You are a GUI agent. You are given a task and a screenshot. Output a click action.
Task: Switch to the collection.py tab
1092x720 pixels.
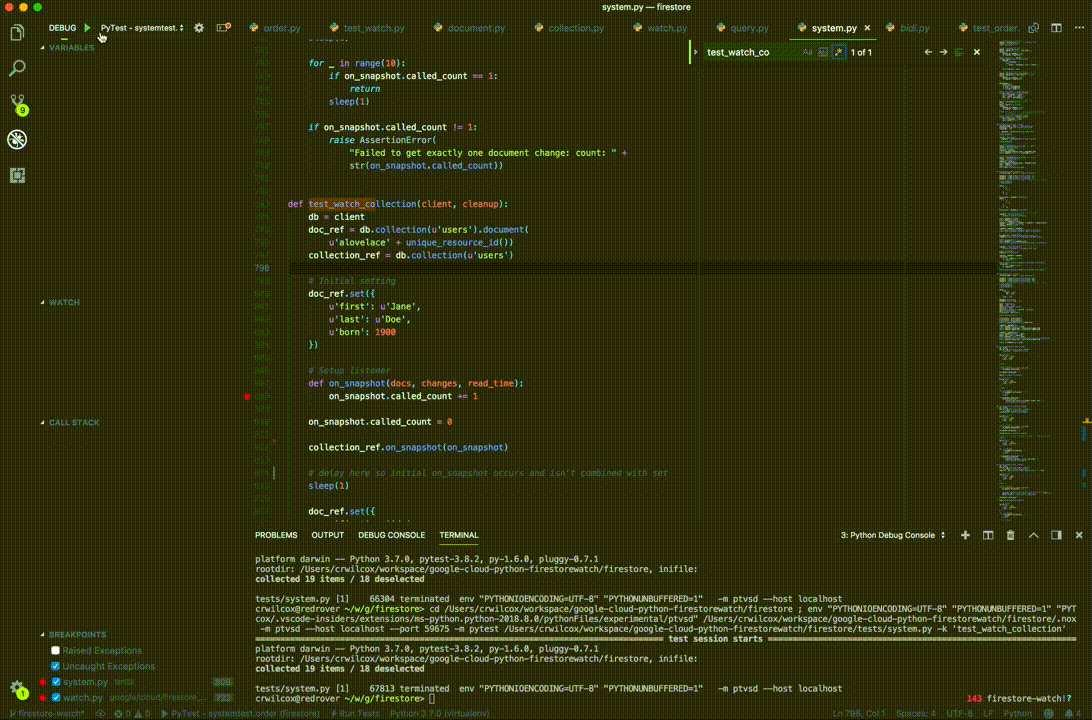[569, 28]
